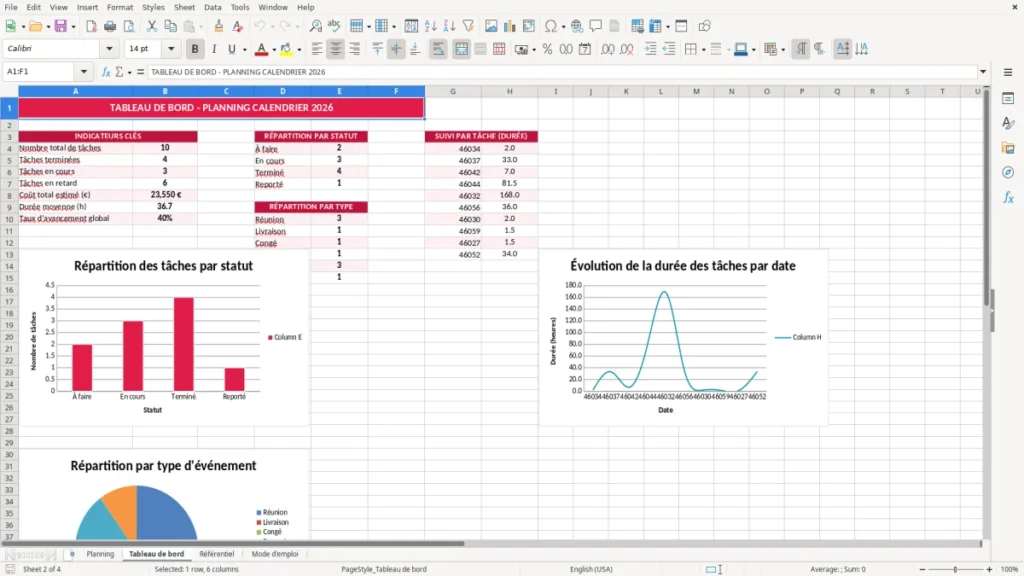The height and width of the screenshot is (576, 1024).
Task: Click the zoom out minus button
Action: point(922,569)
